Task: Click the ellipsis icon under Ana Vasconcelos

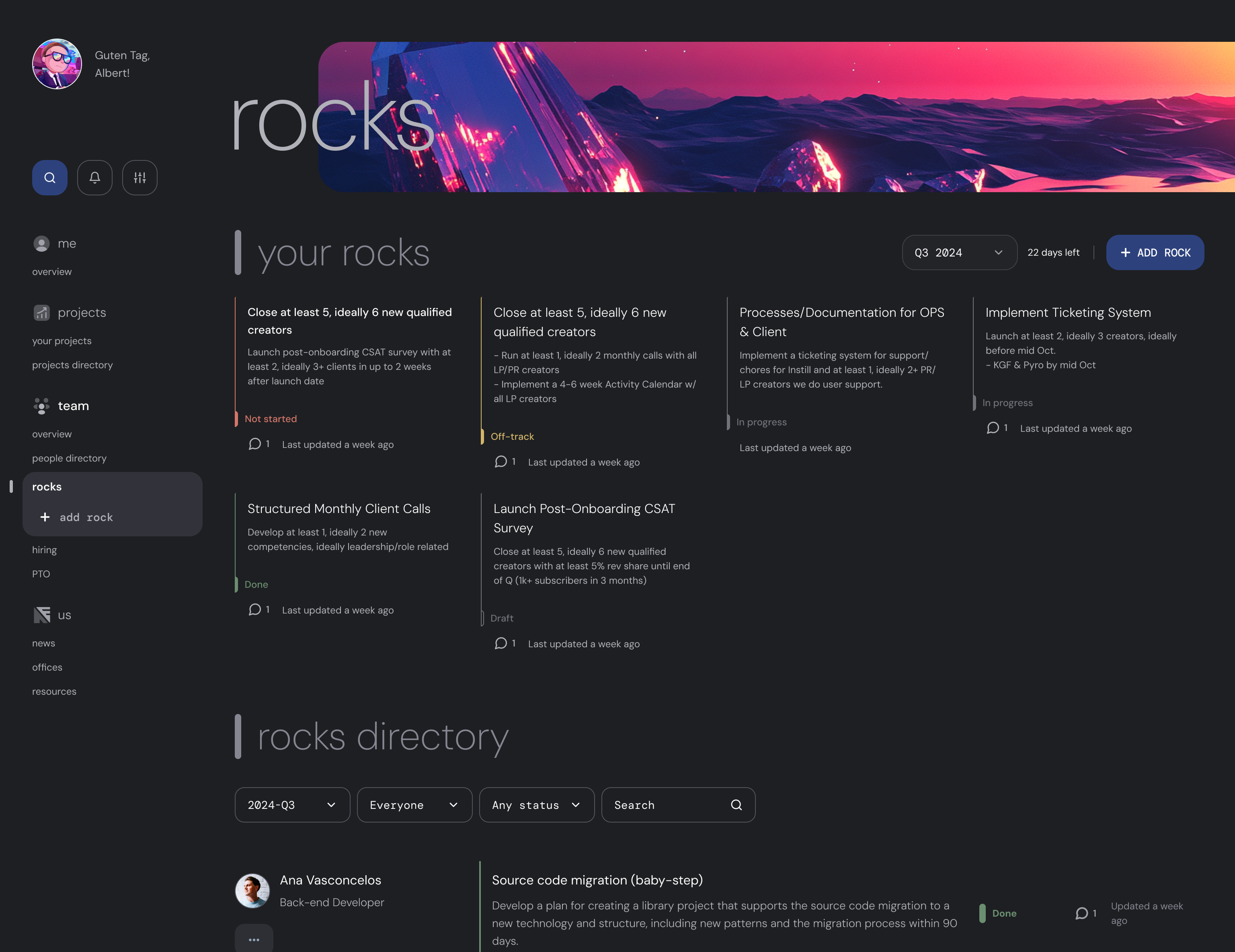Action: [254, 939]
